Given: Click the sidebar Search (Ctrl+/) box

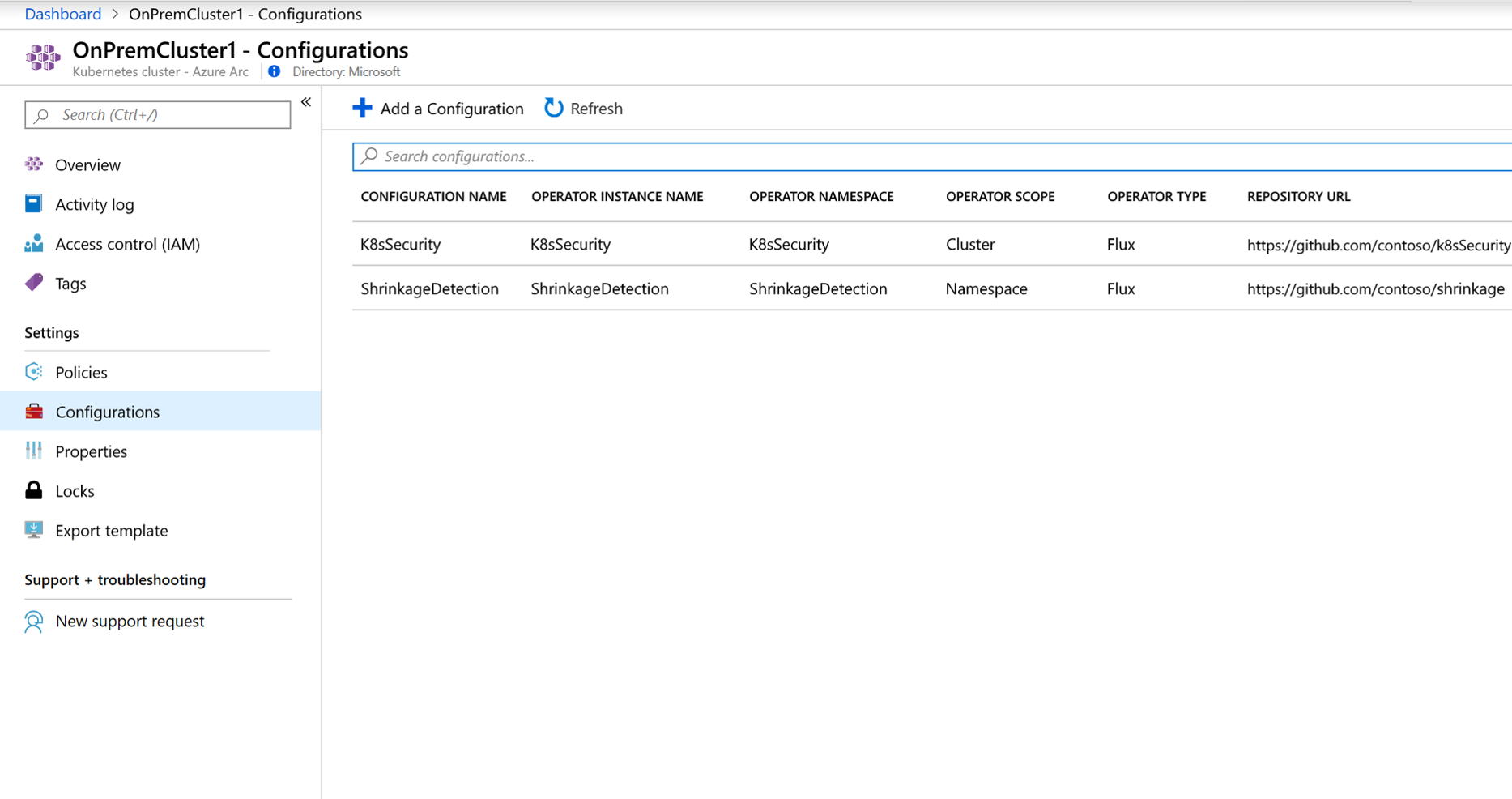Looking at the screenshot, I should point(158,115).
